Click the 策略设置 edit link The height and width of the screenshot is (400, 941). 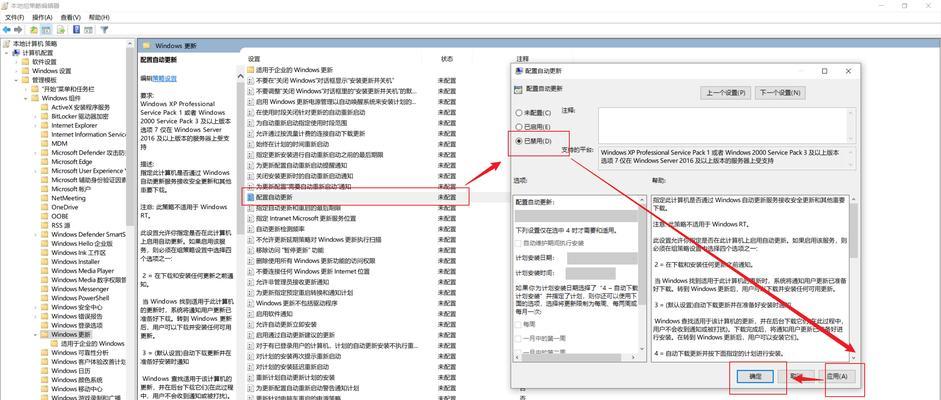coord(165,79)
